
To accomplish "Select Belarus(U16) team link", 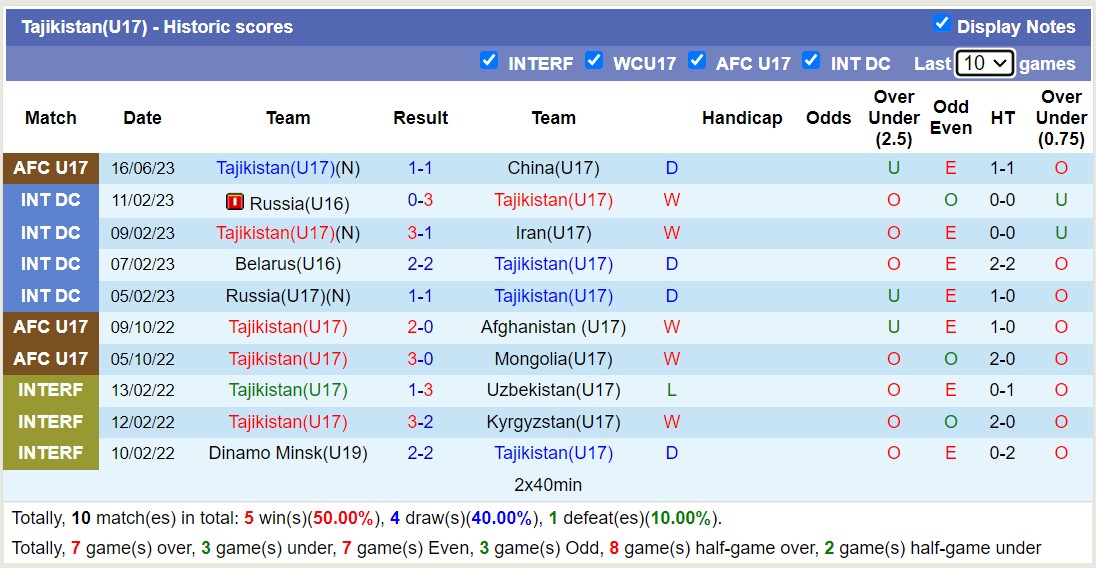I will coord(288,264).
